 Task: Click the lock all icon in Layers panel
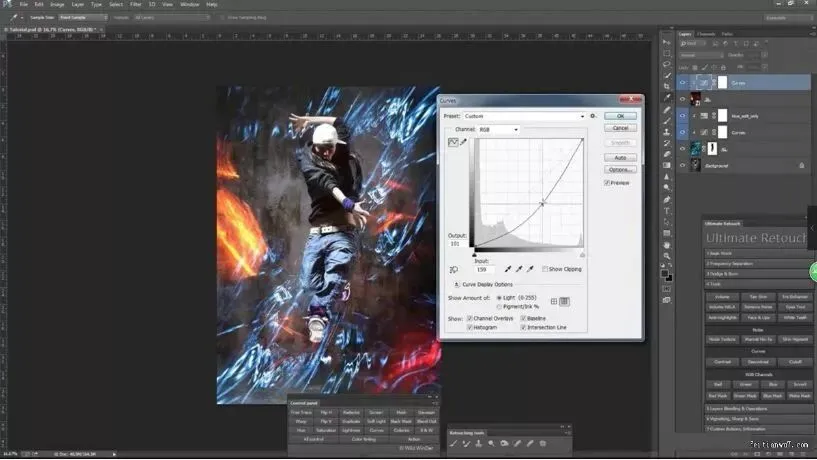pos(723,68)
